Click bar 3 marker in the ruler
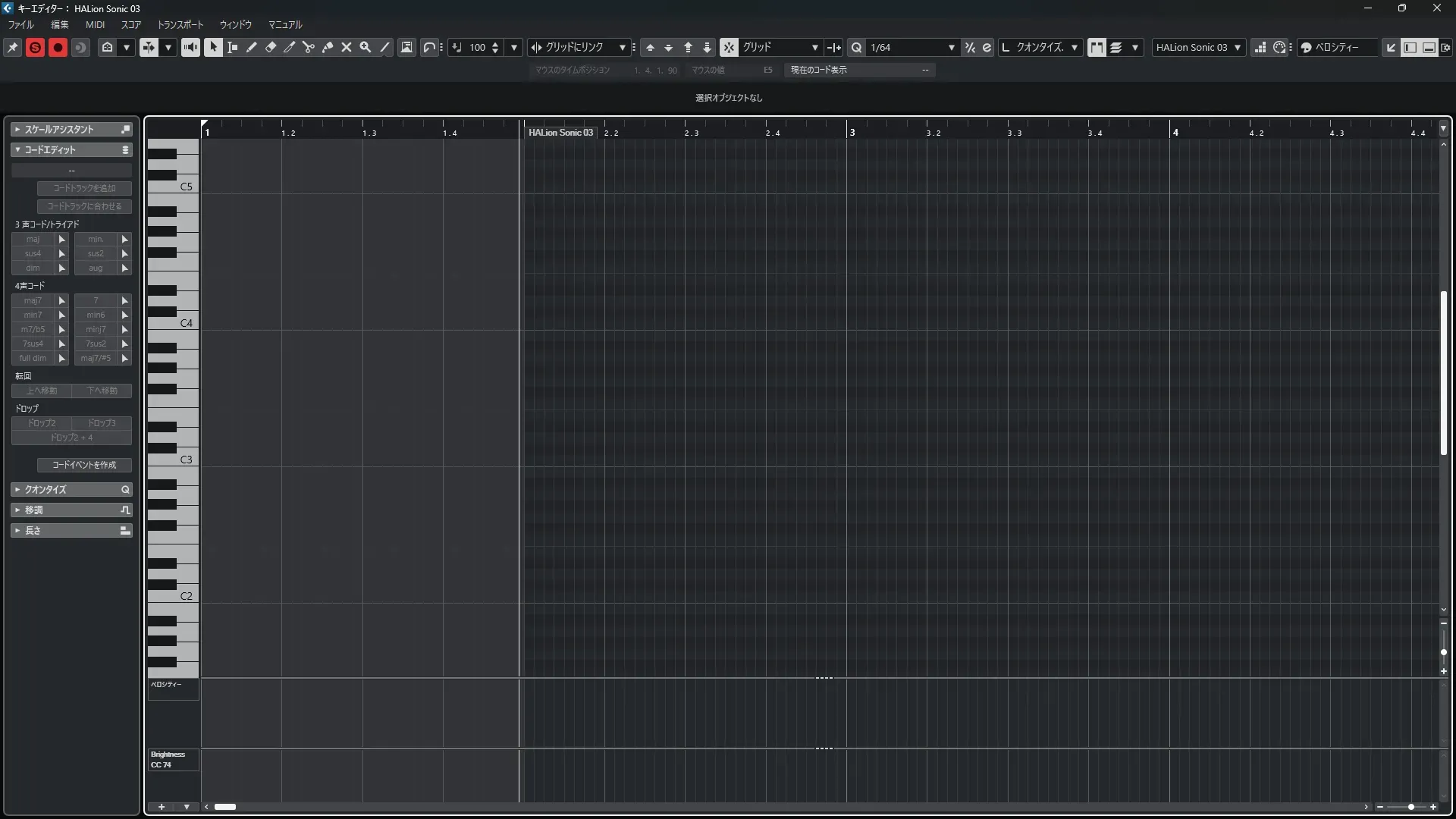 [852, 132]
